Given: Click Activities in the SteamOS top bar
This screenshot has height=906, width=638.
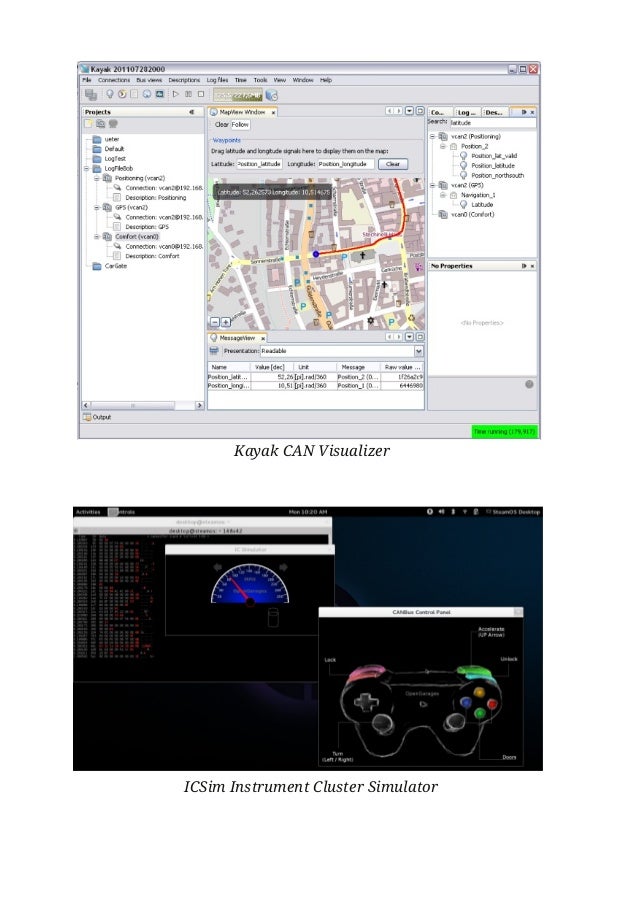Looking at the screenshot, I should point(88,512).
